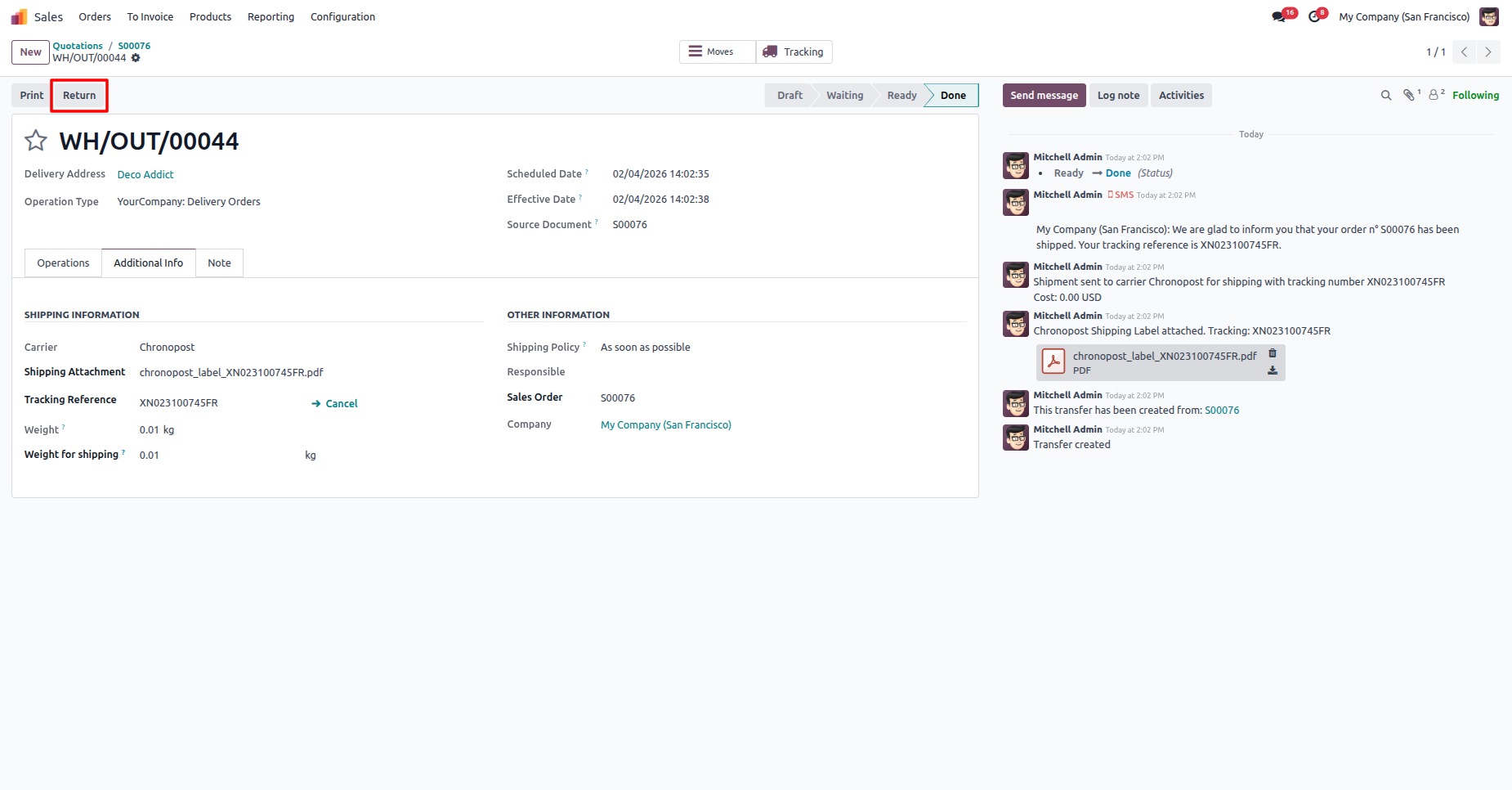The height and width of the screenshot is (790, 1512).
Task: Click the Shipping Policy value As soon as possible
Action: point(646,348)
